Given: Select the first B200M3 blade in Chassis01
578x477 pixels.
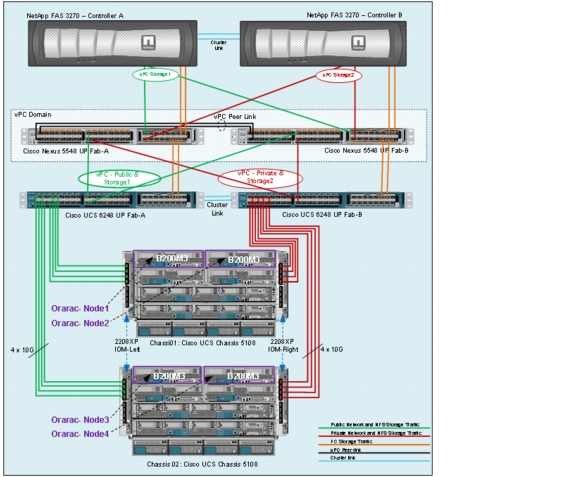Looking at the screenshot, I should [x=168, y=259].
